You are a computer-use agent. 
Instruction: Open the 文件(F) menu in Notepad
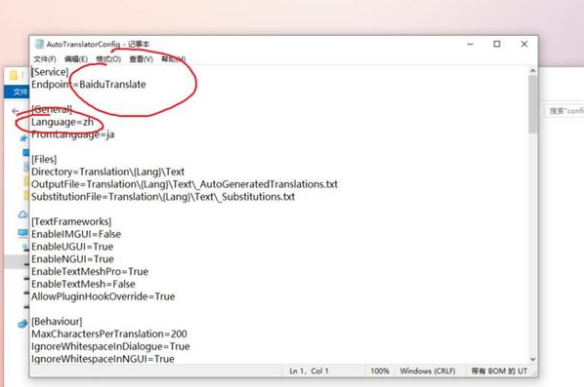point(45,59)
